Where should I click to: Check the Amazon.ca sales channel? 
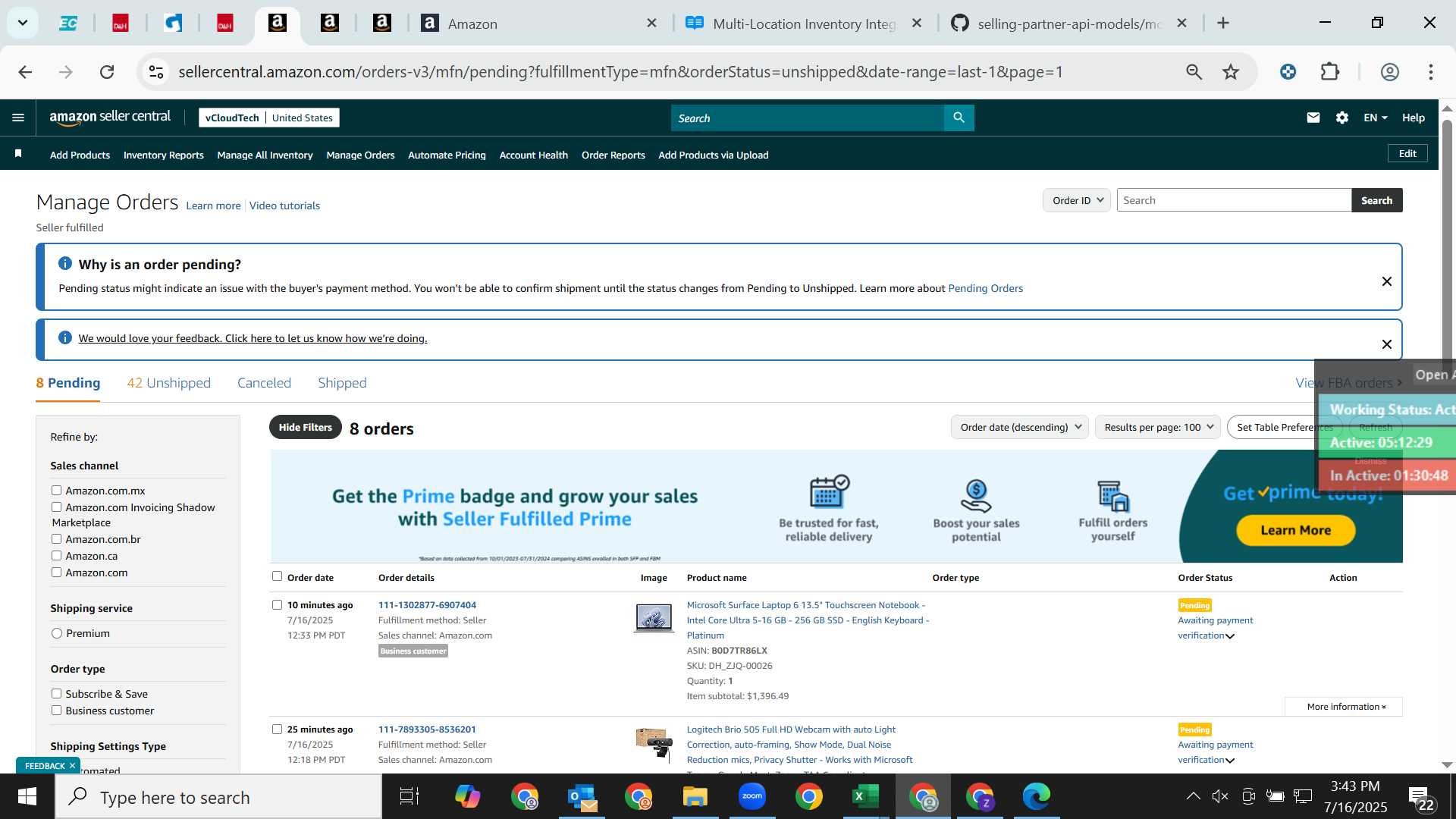coord(56,556)
